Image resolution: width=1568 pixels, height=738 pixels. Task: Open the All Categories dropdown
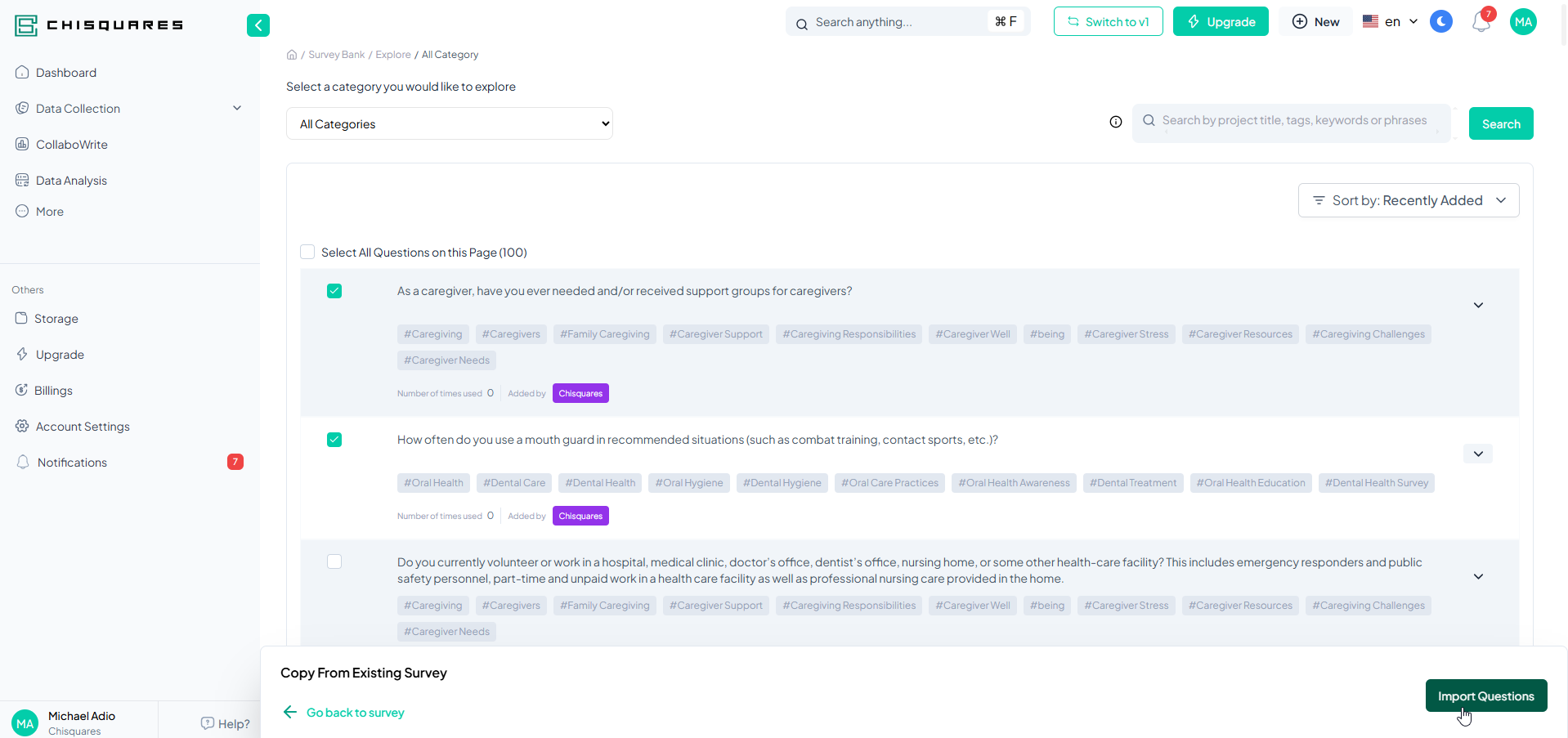coord(449,124)
